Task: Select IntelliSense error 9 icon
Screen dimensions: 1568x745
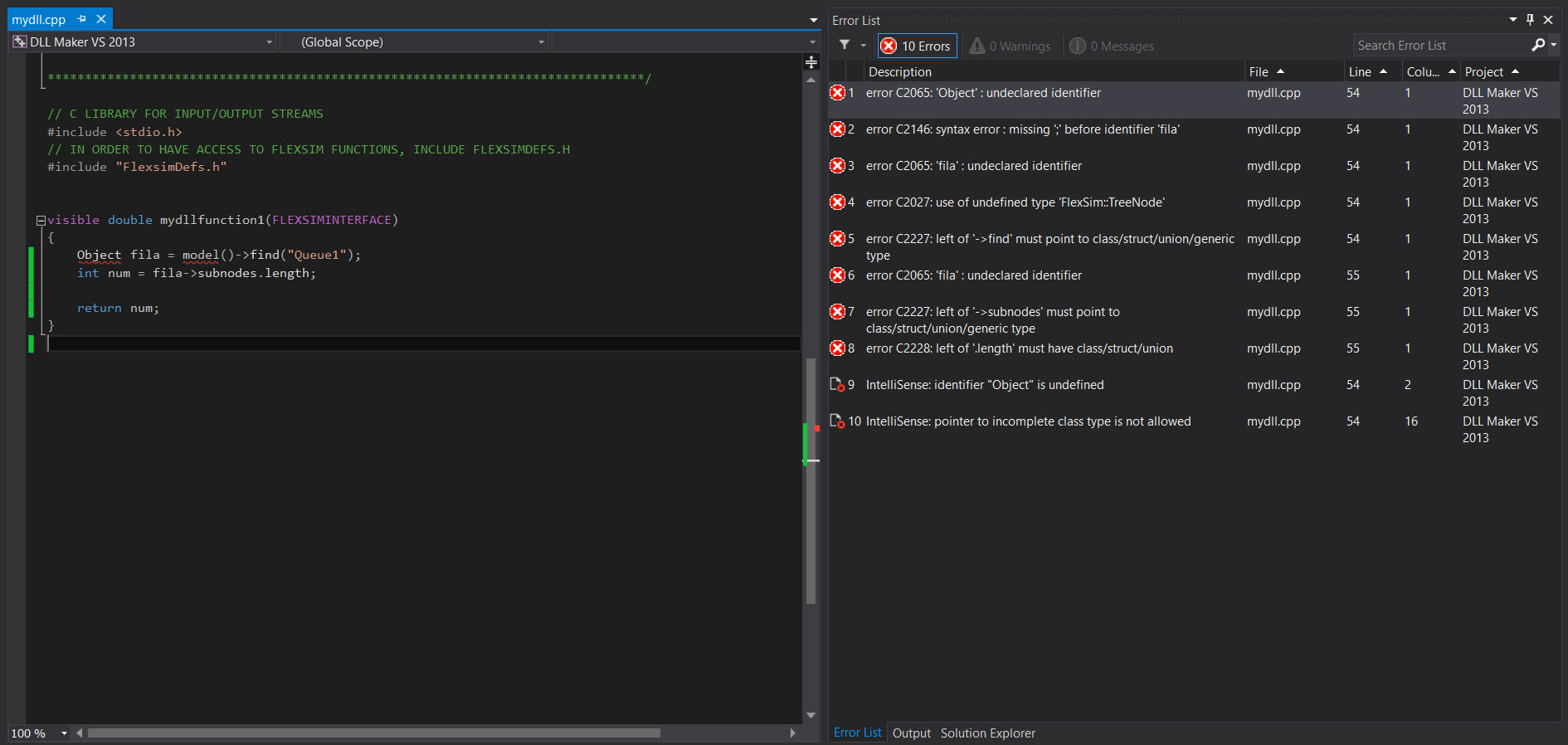Action: (837, 385)
